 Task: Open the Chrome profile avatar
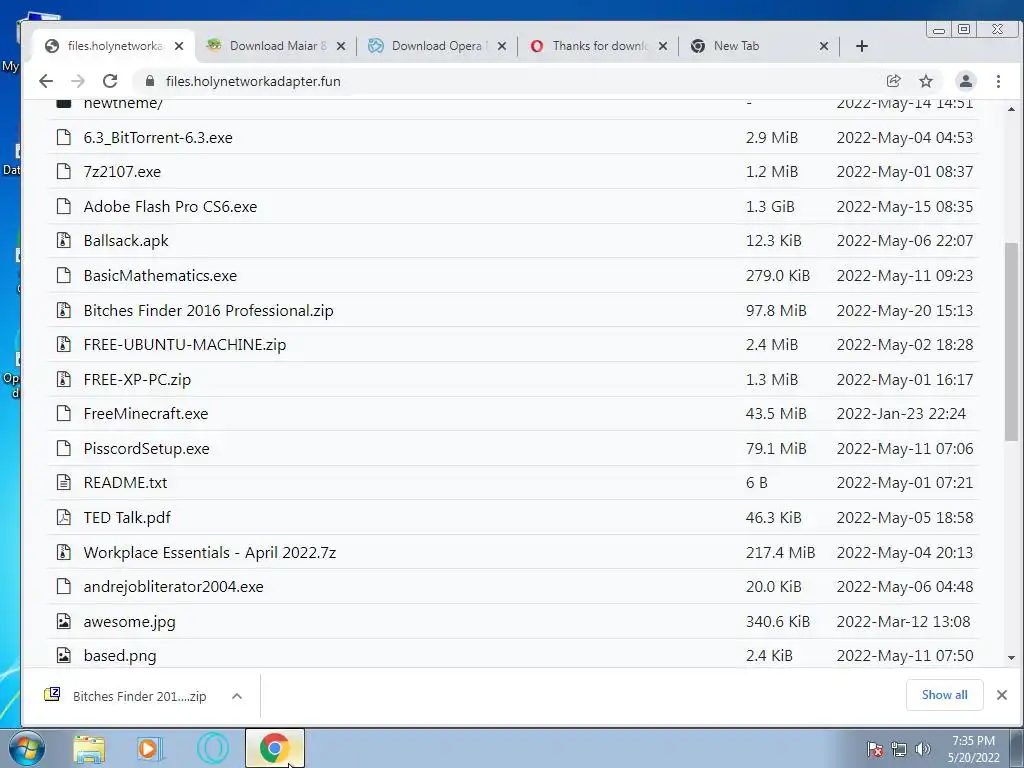click(x=965, y=81)
